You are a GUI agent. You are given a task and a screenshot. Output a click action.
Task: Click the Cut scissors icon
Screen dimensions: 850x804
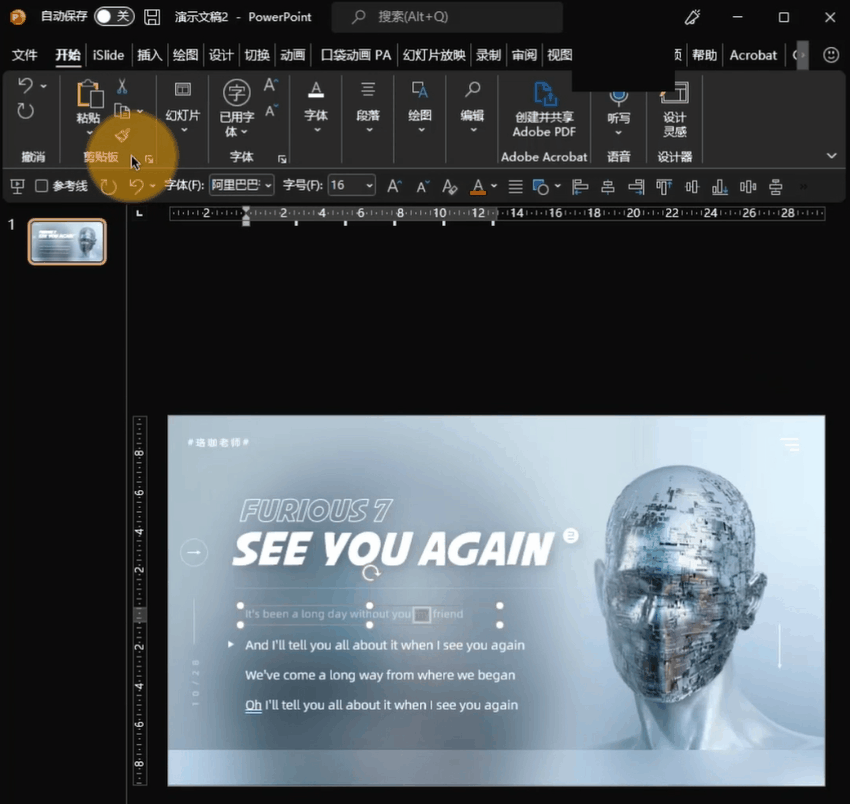pyautogui.click(x=122, y=86)
